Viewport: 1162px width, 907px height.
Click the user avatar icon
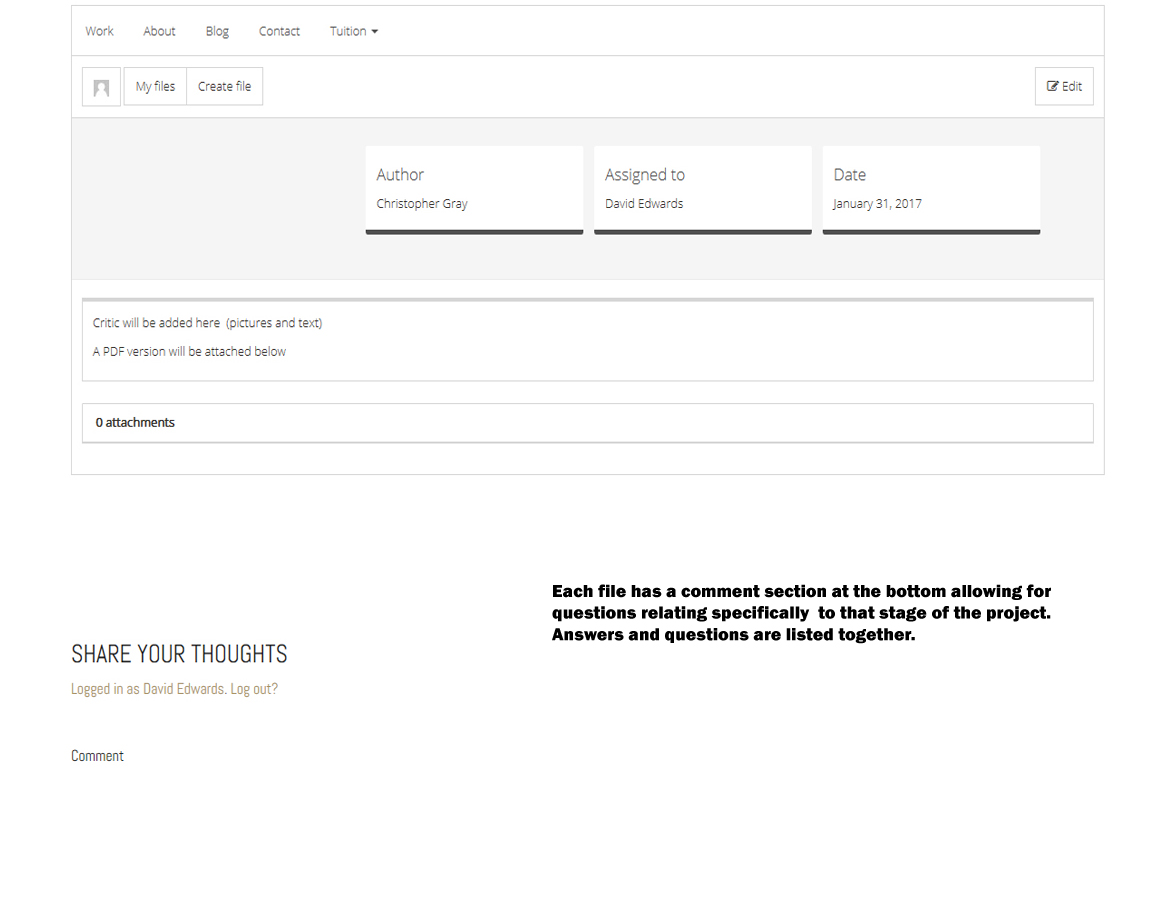click(x=102, y=87)
